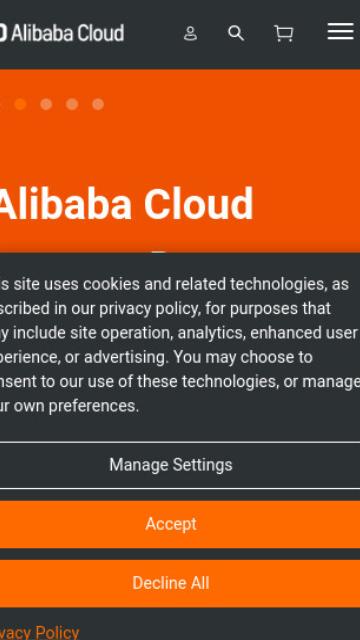This screenshot has height=640, width=360.
Task: Open the Privacy Policy link
Action: coord(40,633)
